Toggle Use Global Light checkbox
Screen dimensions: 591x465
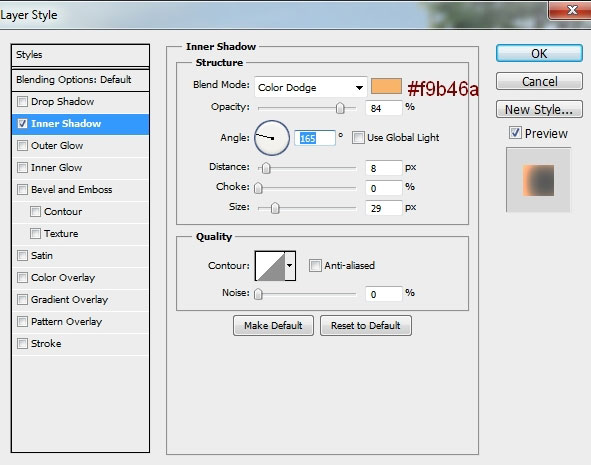(358, 138)
